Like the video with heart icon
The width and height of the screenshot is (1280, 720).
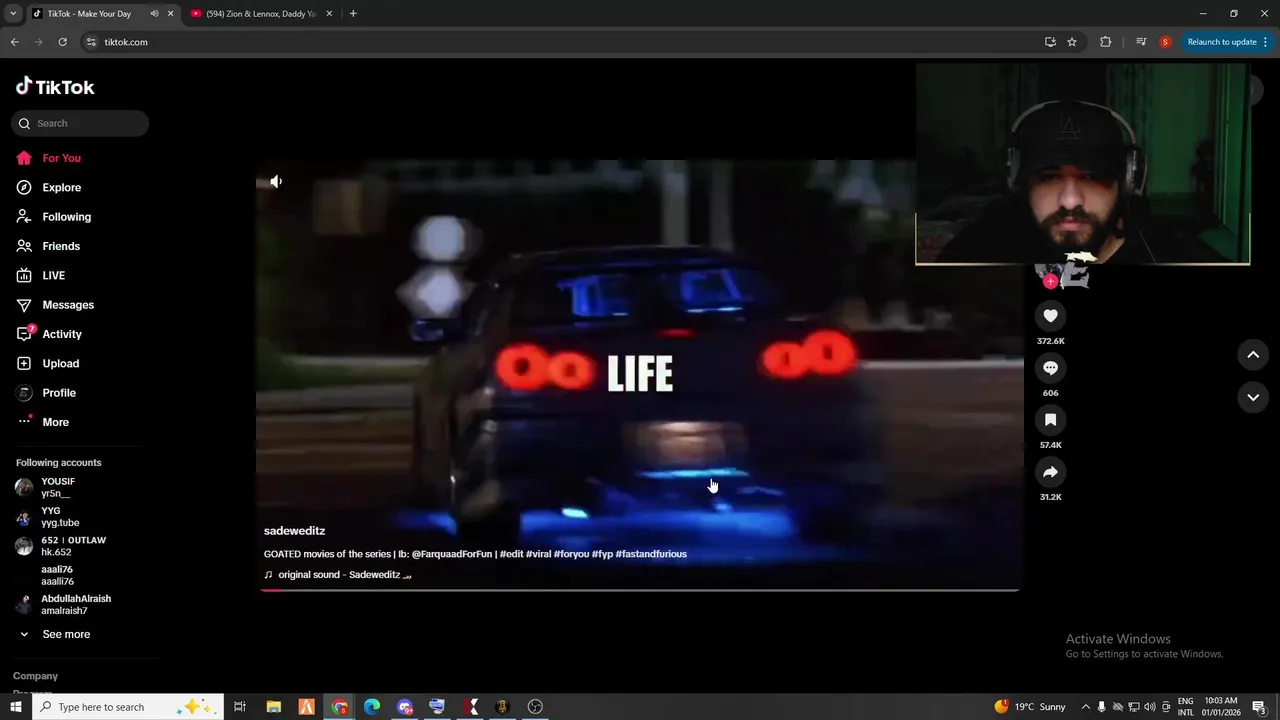[1050, 316]
